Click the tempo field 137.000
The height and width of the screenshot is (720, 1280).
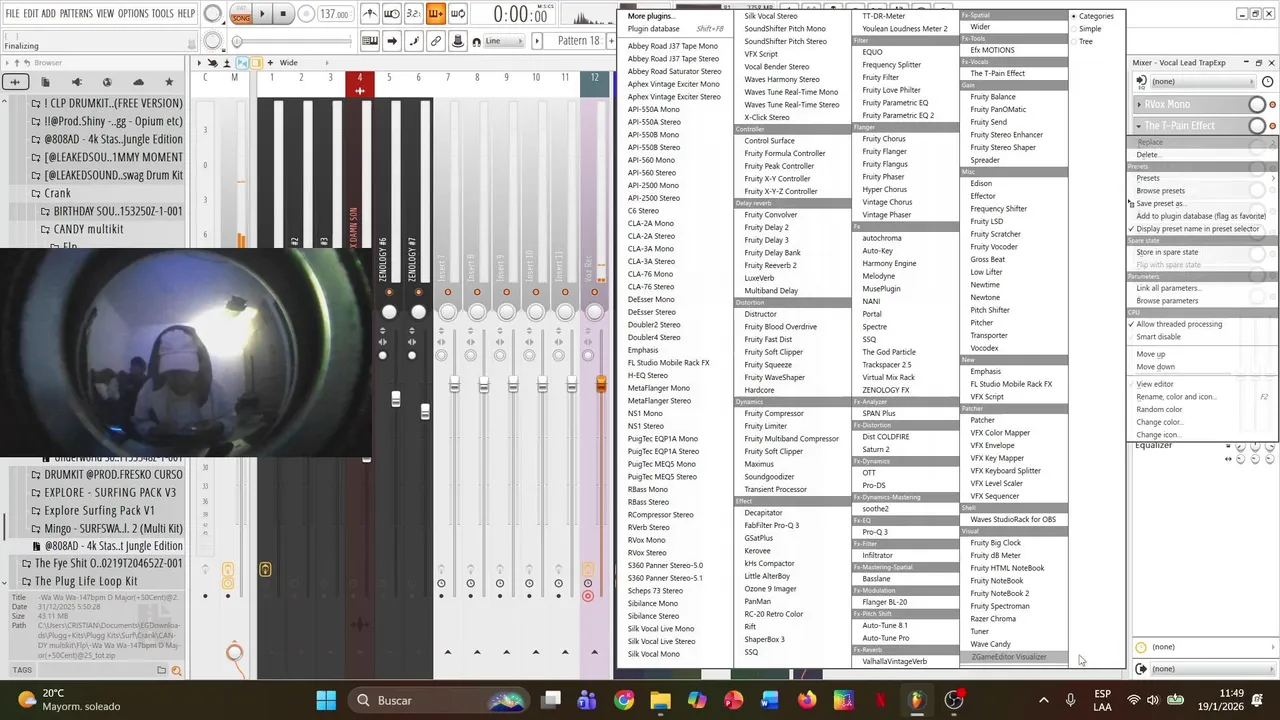click(335, 14)
